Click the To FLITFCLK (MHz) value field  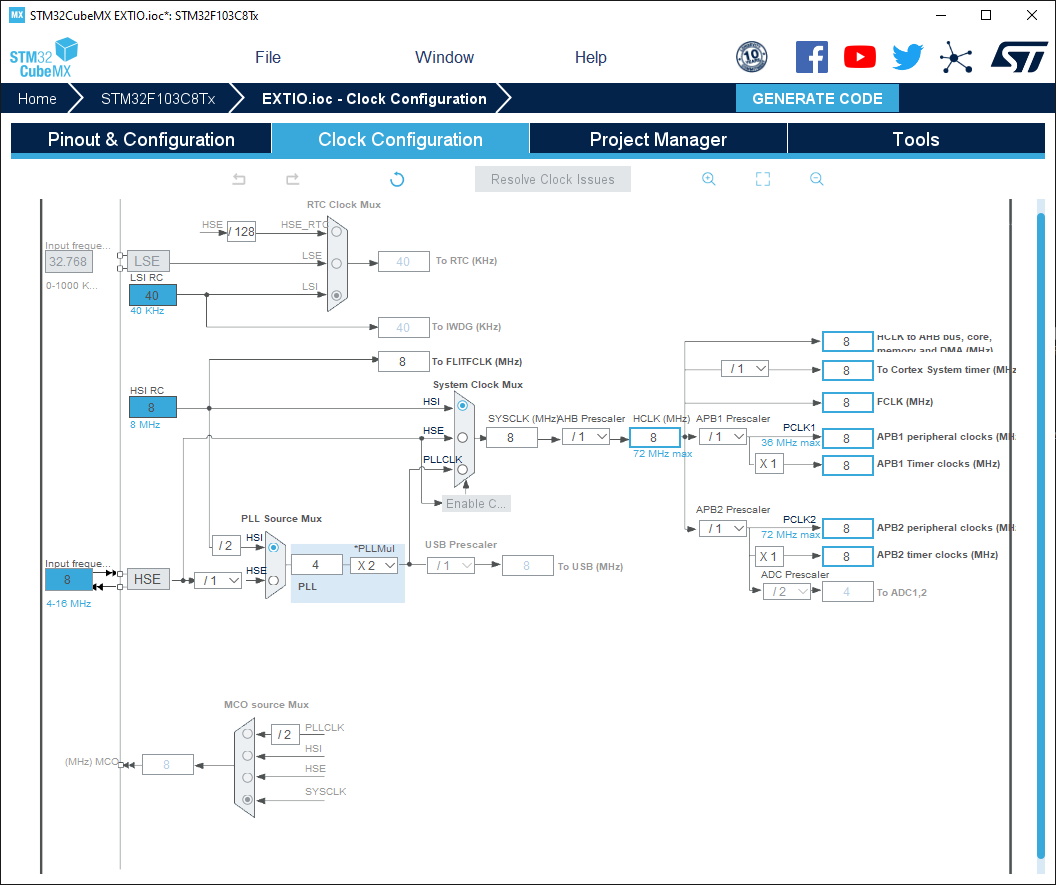(403, 362)
